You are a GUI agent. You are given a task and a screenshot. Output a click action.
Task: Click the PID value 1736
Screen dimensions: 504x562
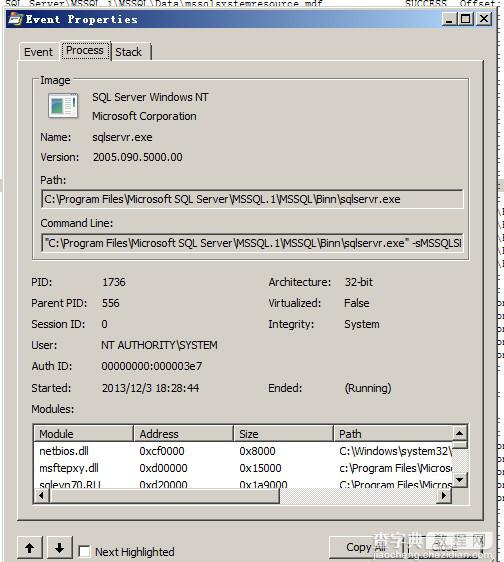click(x=114, y=282)
